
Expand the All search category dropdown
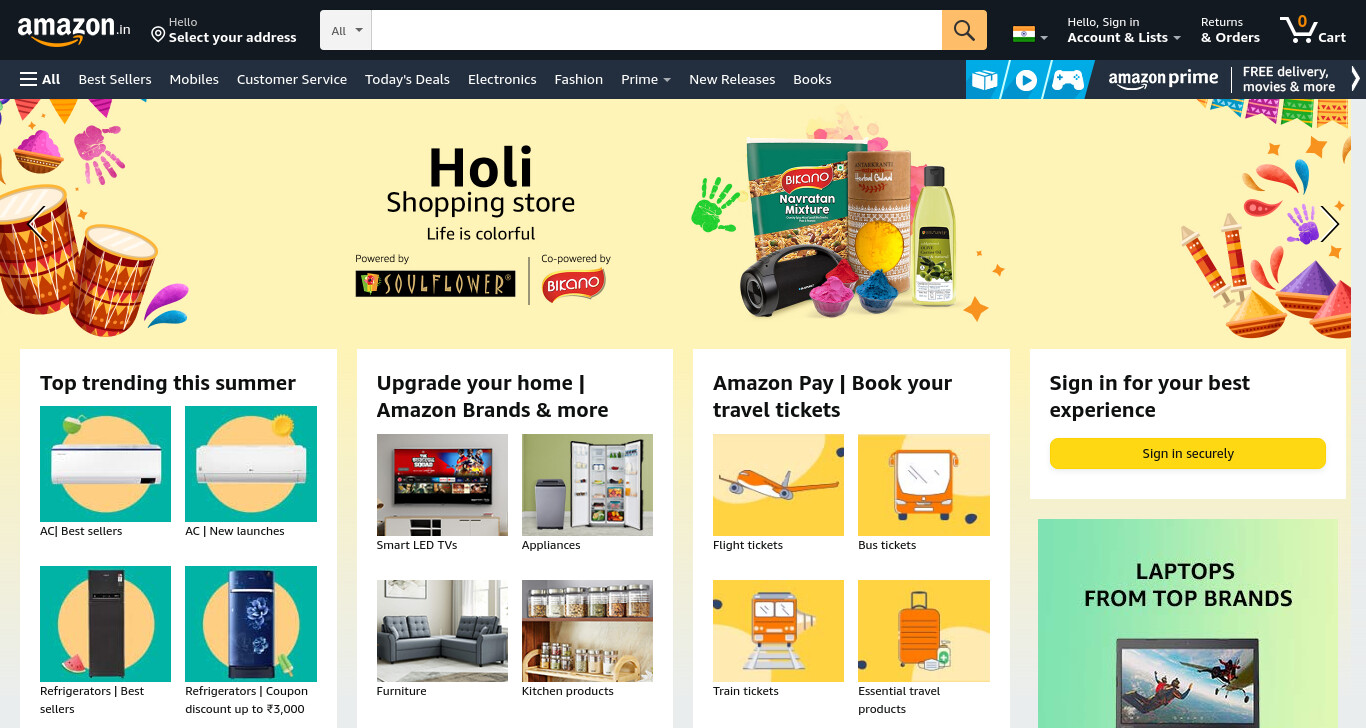[346, 30]
